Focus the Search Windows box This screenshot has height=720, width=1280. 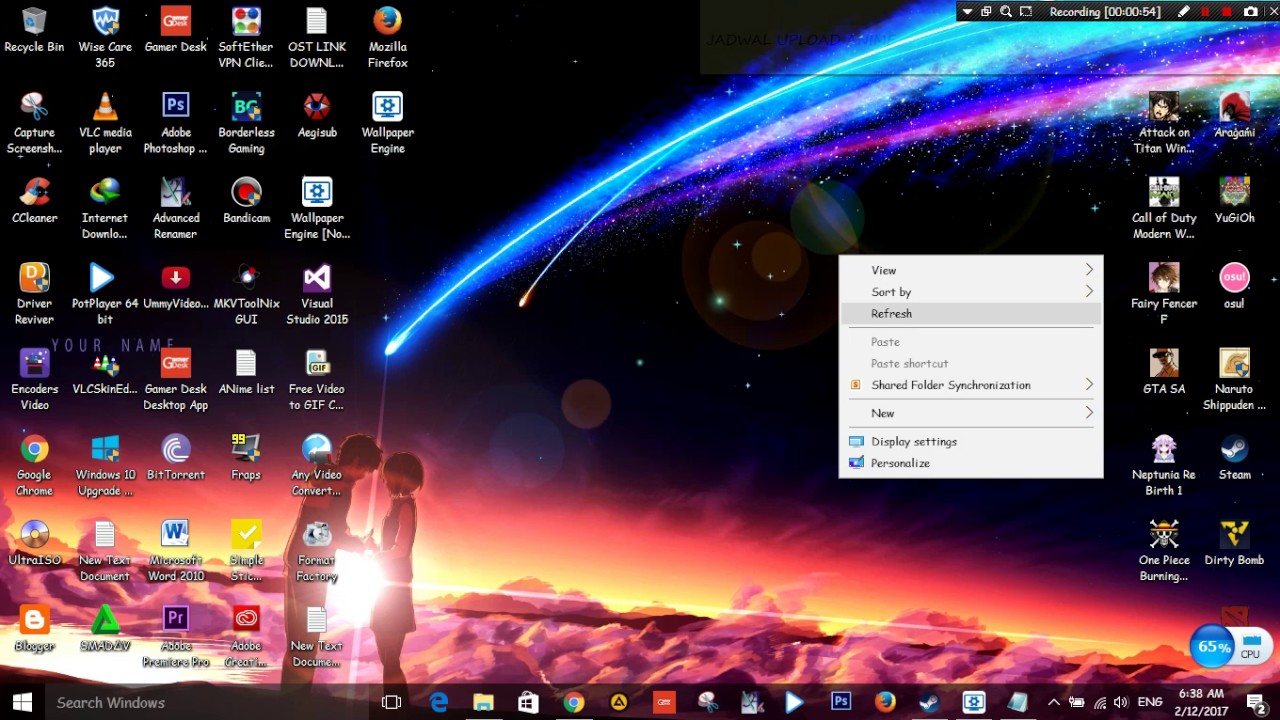[x=208, y=702]
